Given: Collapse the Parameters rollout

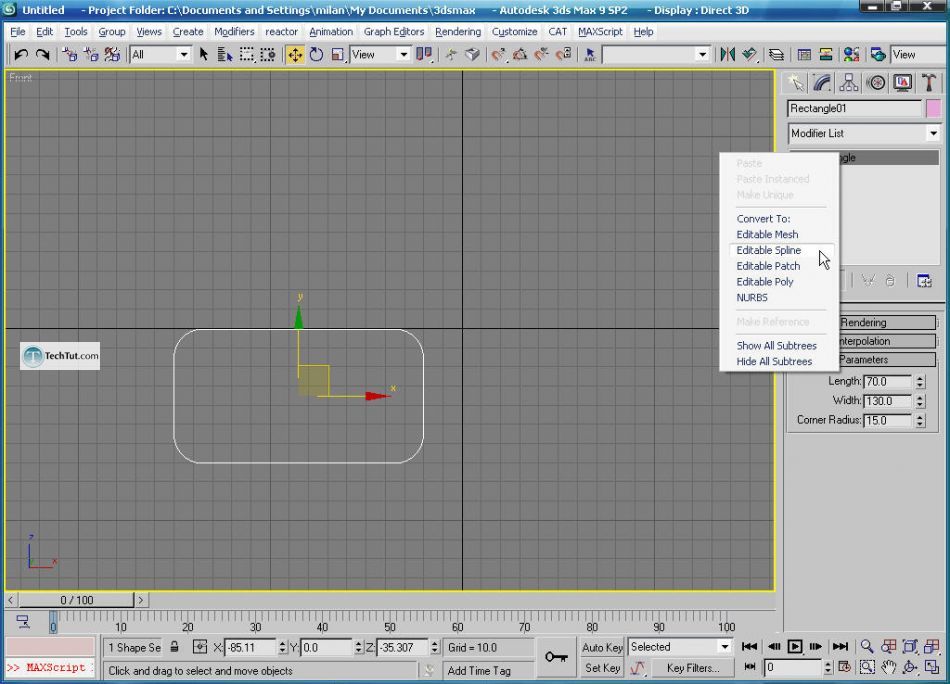Looking at the screenshot, I should 887,360.
